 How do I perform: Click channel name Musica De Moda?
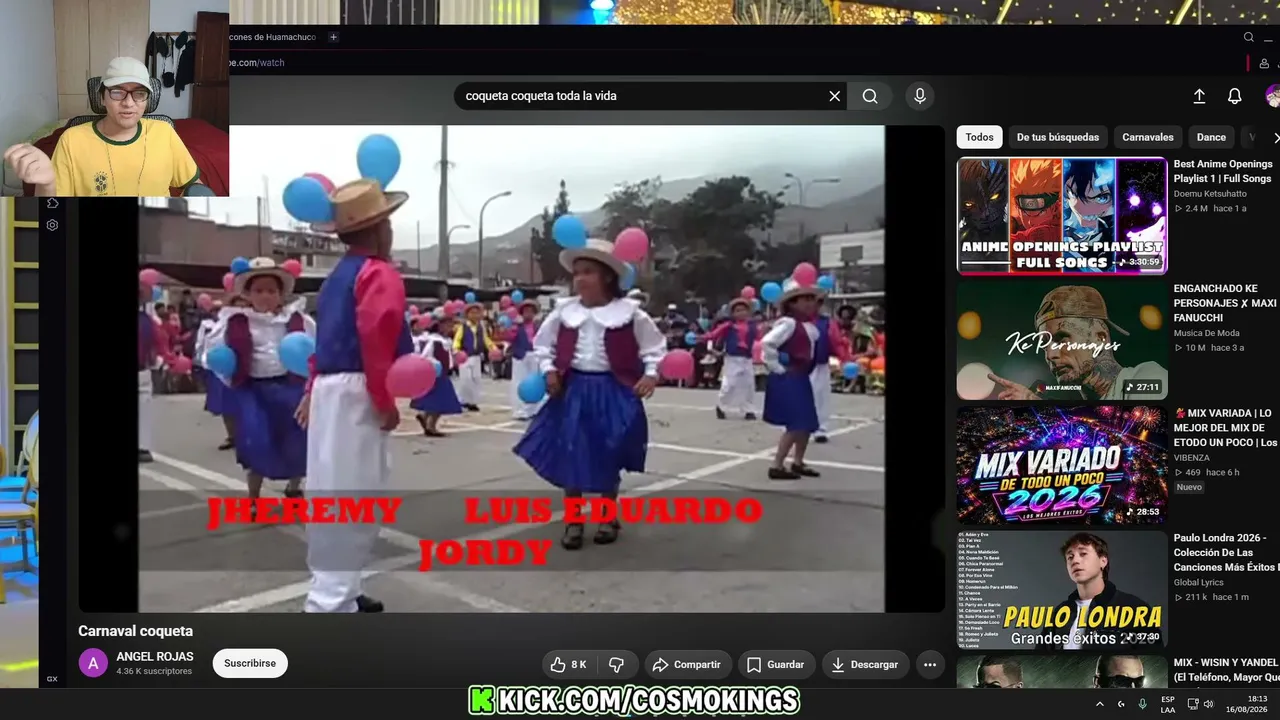click(1206, 333)
